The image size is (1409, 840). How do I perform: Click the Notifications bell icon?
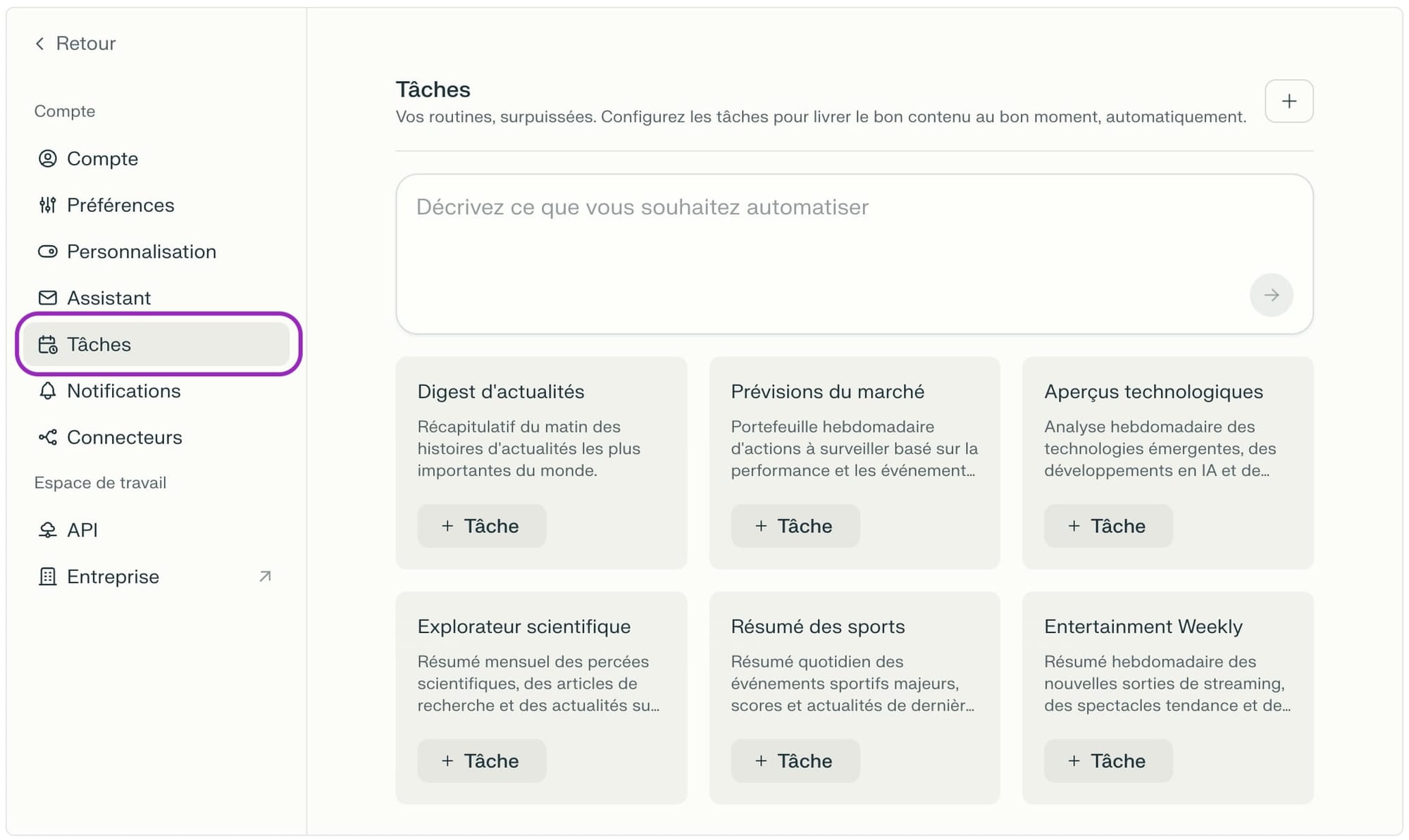[47, 391]
